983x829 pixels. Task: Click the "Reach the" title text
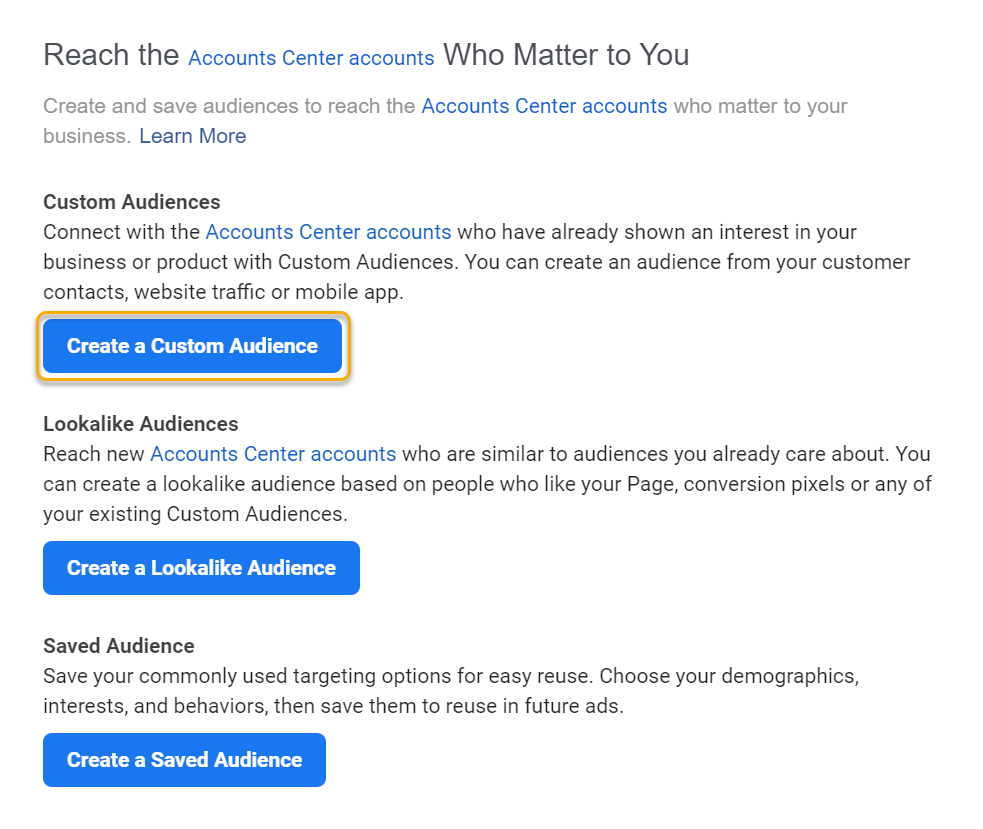[111, 55]
